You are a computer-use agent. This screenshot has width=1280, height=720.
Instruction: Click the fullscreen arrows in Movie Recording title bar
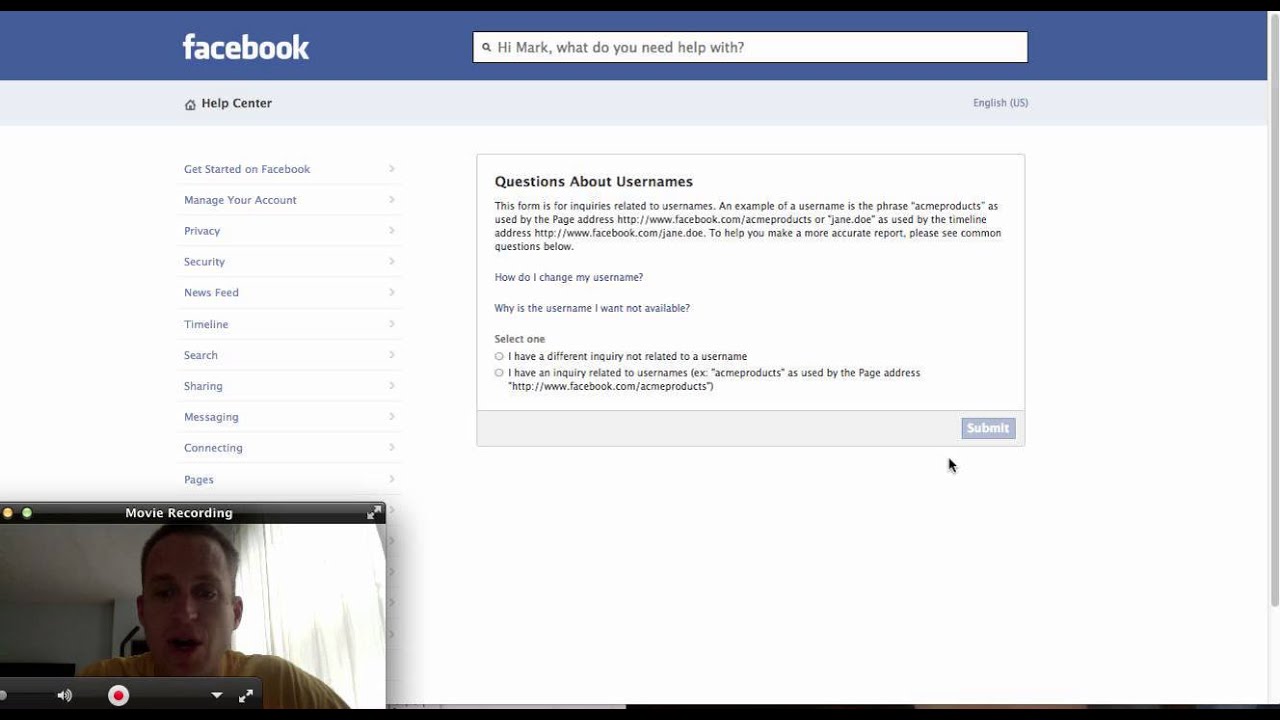coord(374,512)
